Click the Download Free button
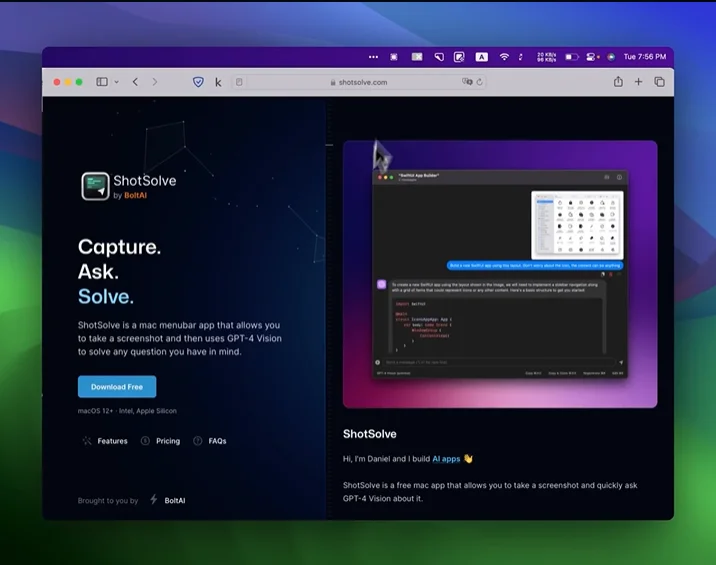 117,387
